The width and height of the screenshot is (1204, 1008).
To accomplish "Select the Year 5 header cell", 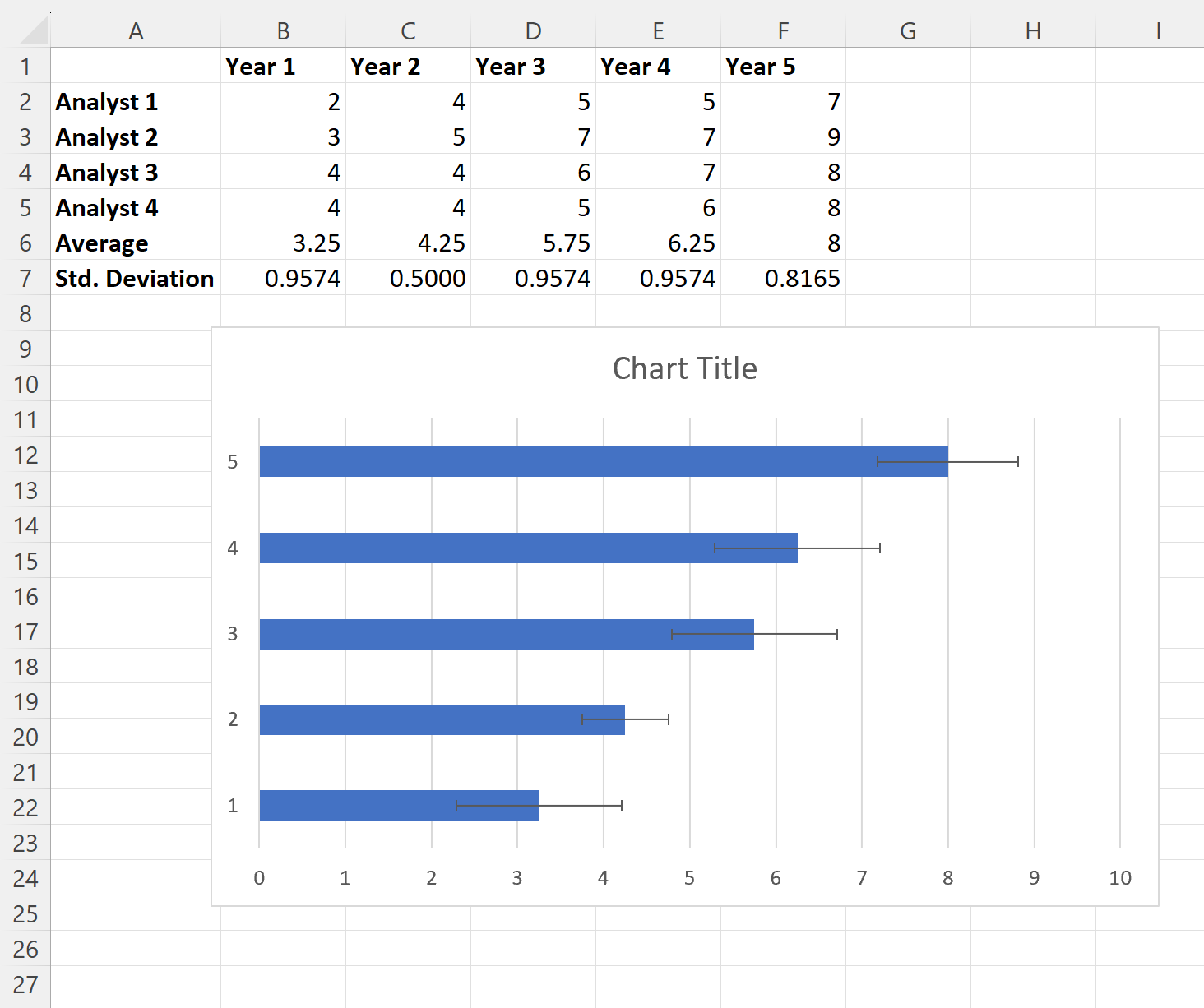I will (x=783, y=67).
